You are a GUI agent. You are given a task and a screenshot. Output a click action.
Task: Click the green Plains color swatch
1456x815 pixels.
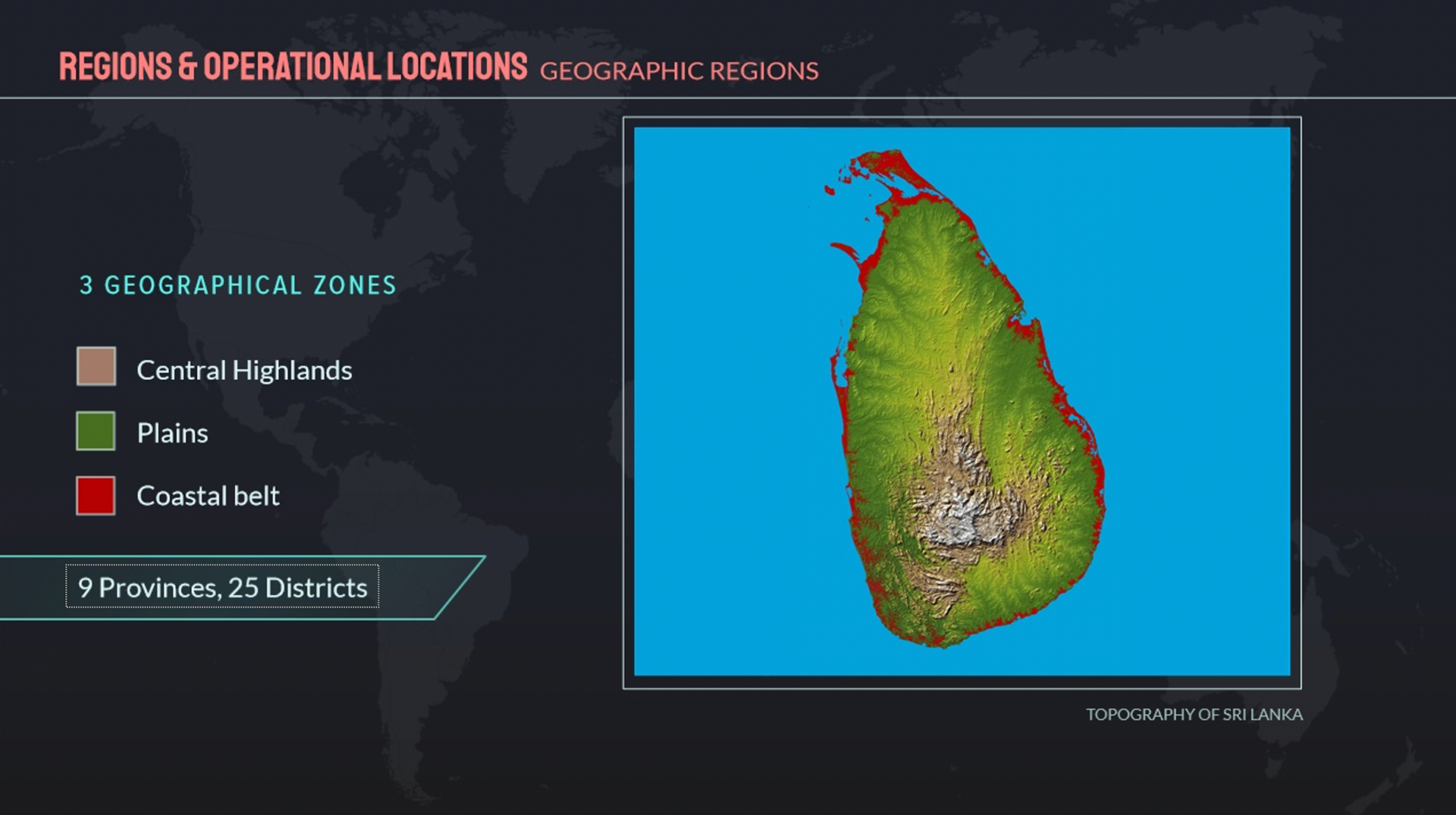pos(96,431)
